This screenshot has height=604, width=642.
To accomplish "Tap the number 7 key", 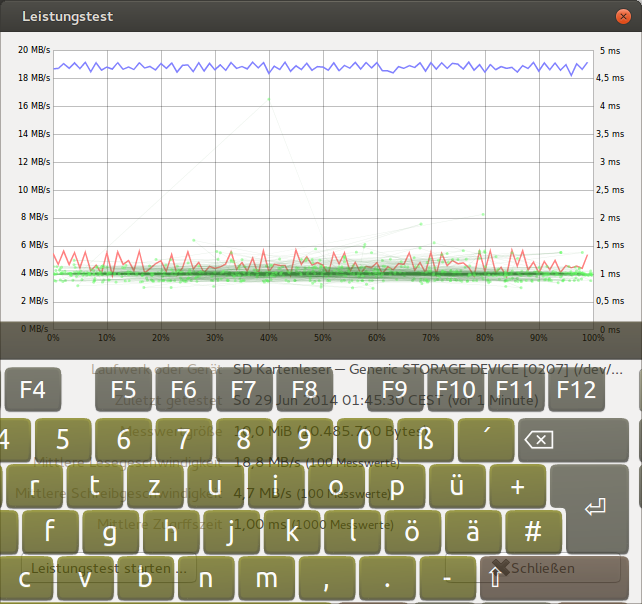I will [184, 440].
